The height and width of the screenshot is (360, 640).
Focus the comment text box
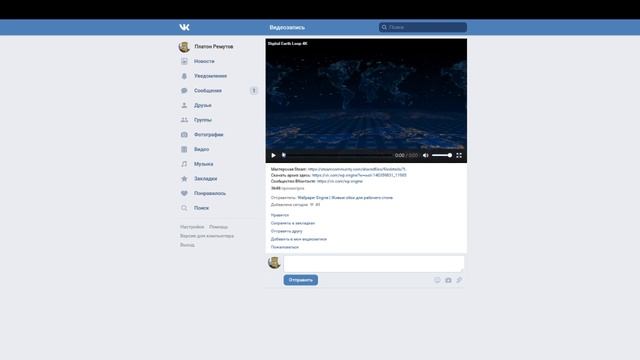[x=374, y=264]
